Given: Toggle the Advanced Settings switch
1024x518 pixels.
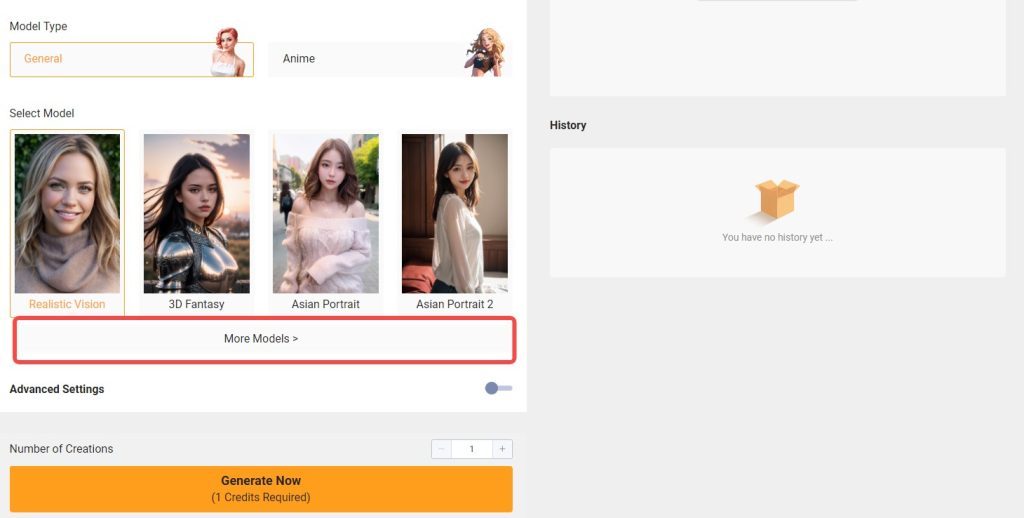Looking at the screenshot, I should [499, 389].
